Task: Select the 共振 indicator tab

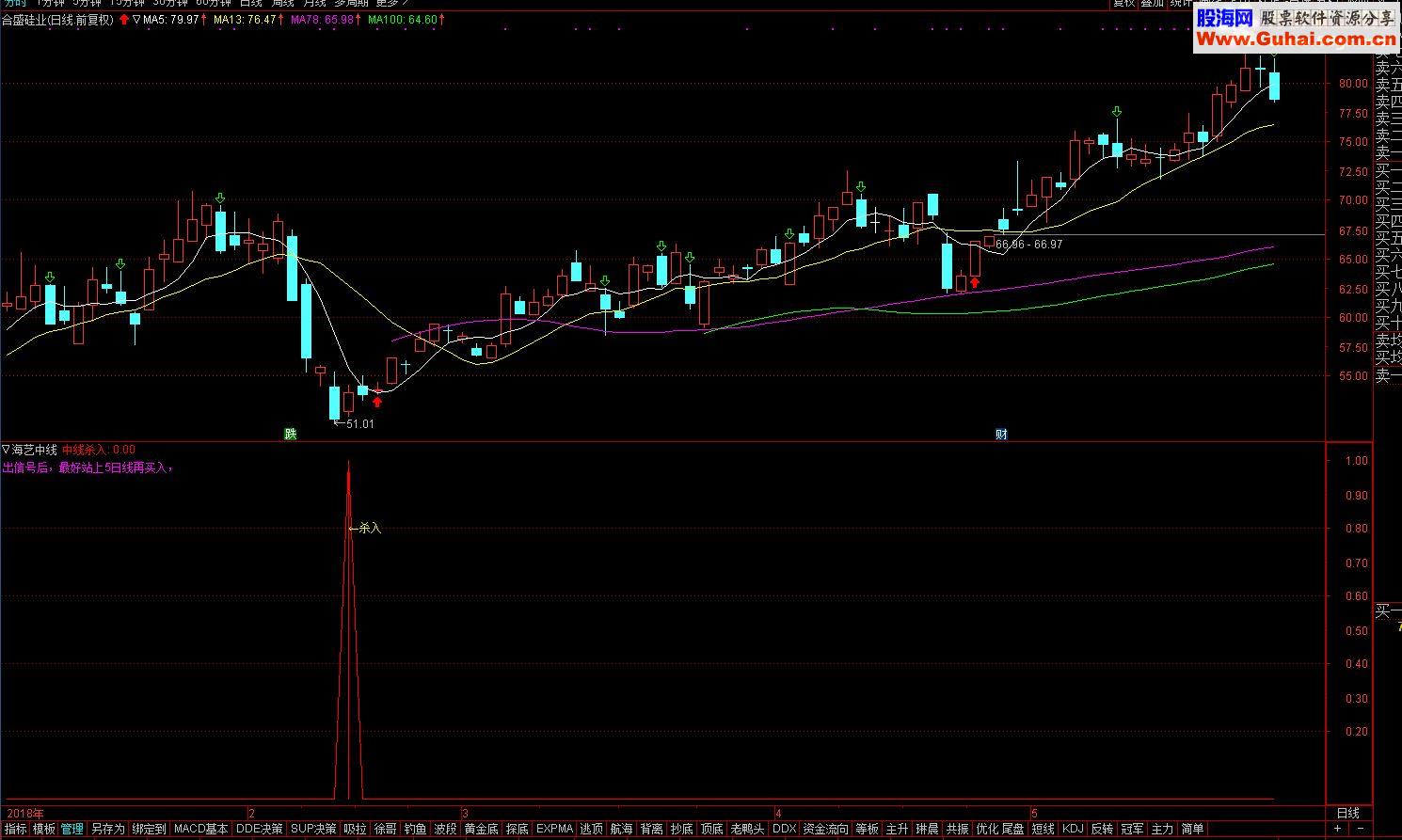Action: click(x=957, y=829)
